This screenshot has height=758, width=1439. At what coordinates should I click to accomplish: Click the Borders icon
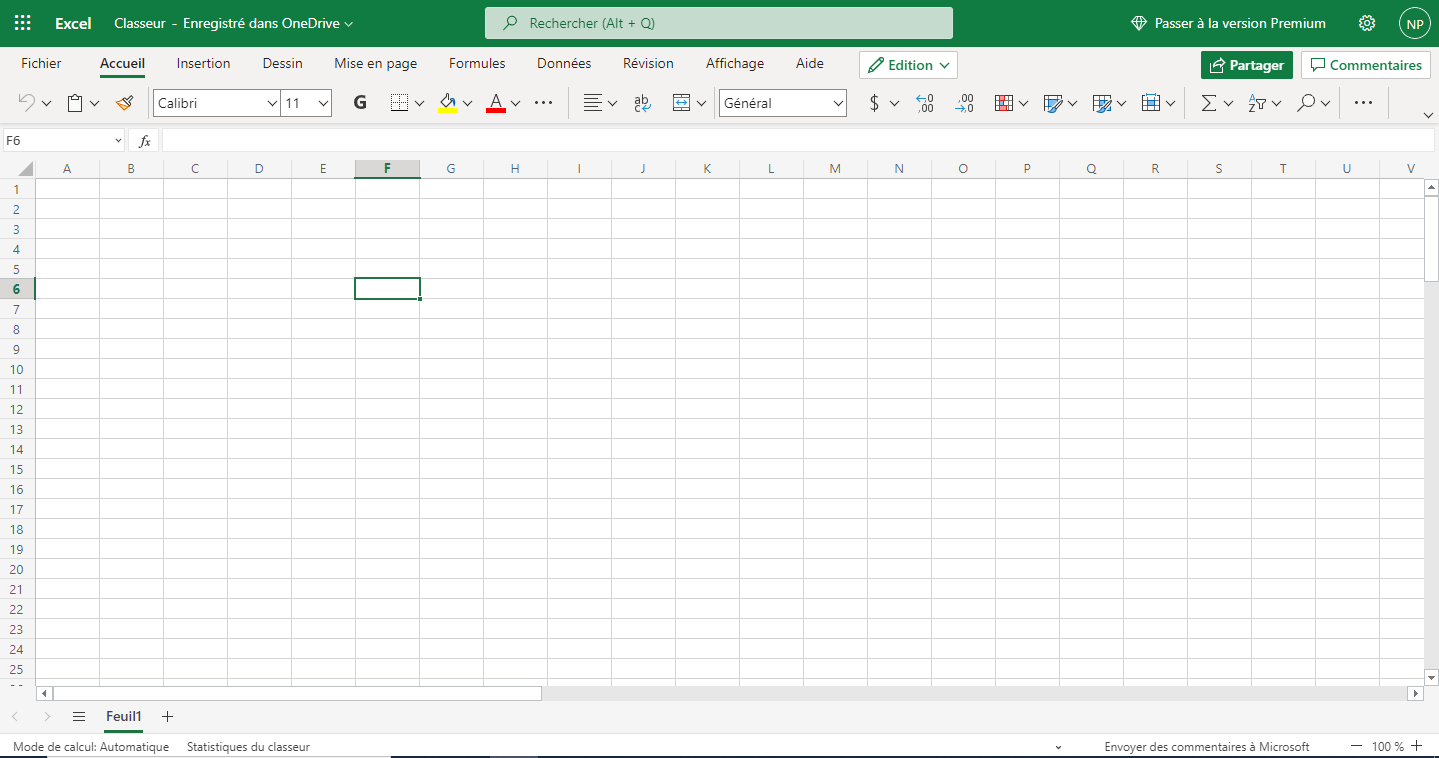tap(399, 103)
